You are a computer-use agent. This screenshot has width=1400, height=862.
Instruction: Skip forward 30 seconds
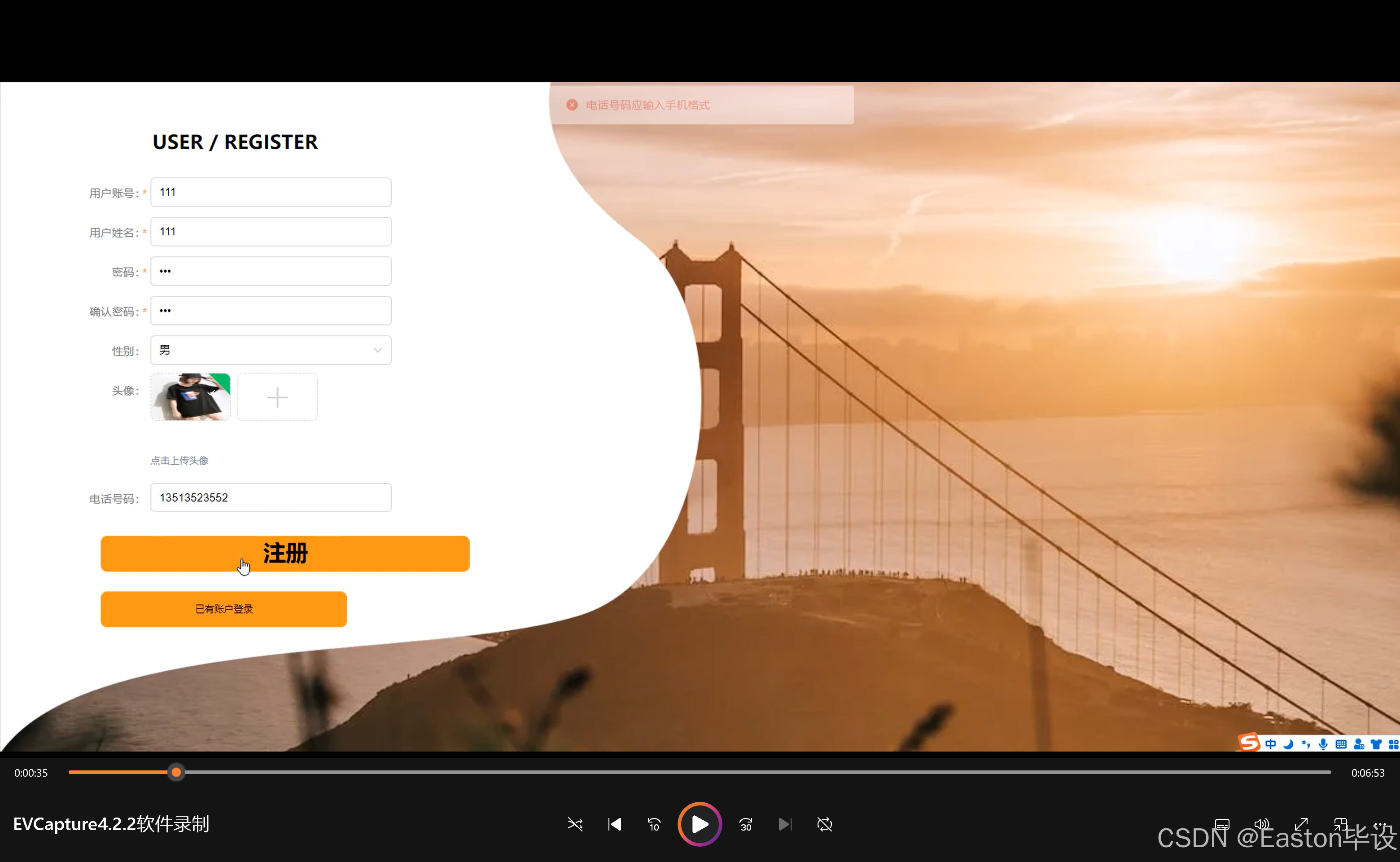coord(746,824)
